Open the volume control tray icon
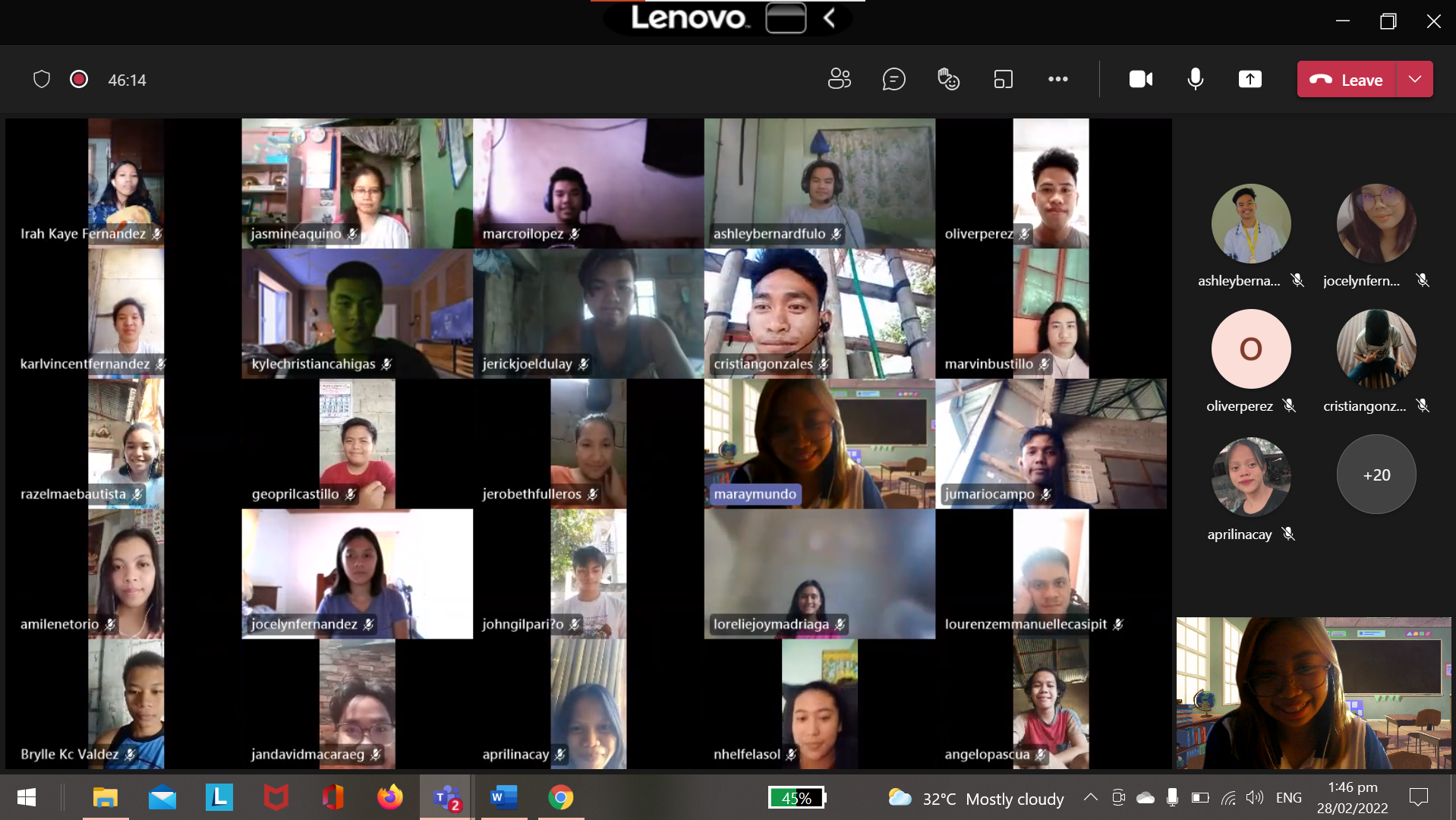This screenshot has height=820, width=1456. (1255, 797)
